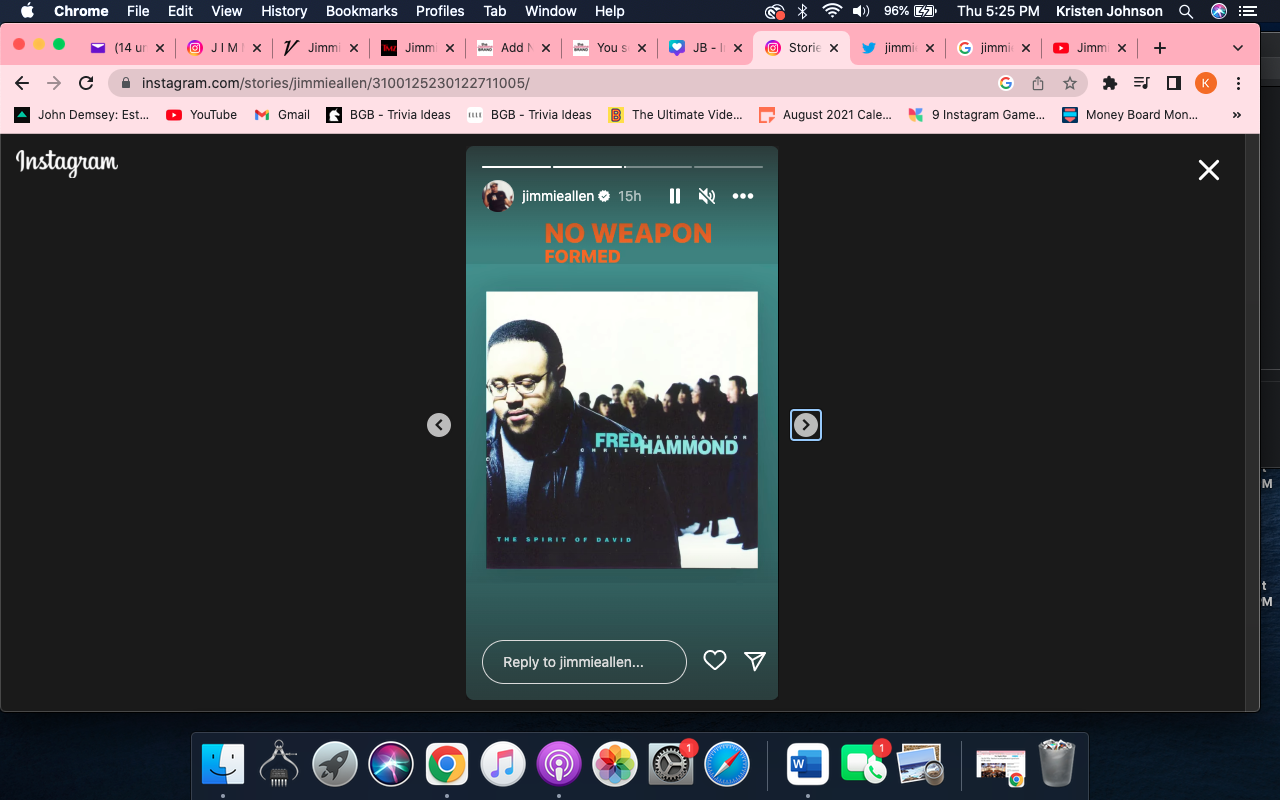Open story options three-dot menu
The width and height of the screenshot is (1280, 800).
[x=743, y=196]
